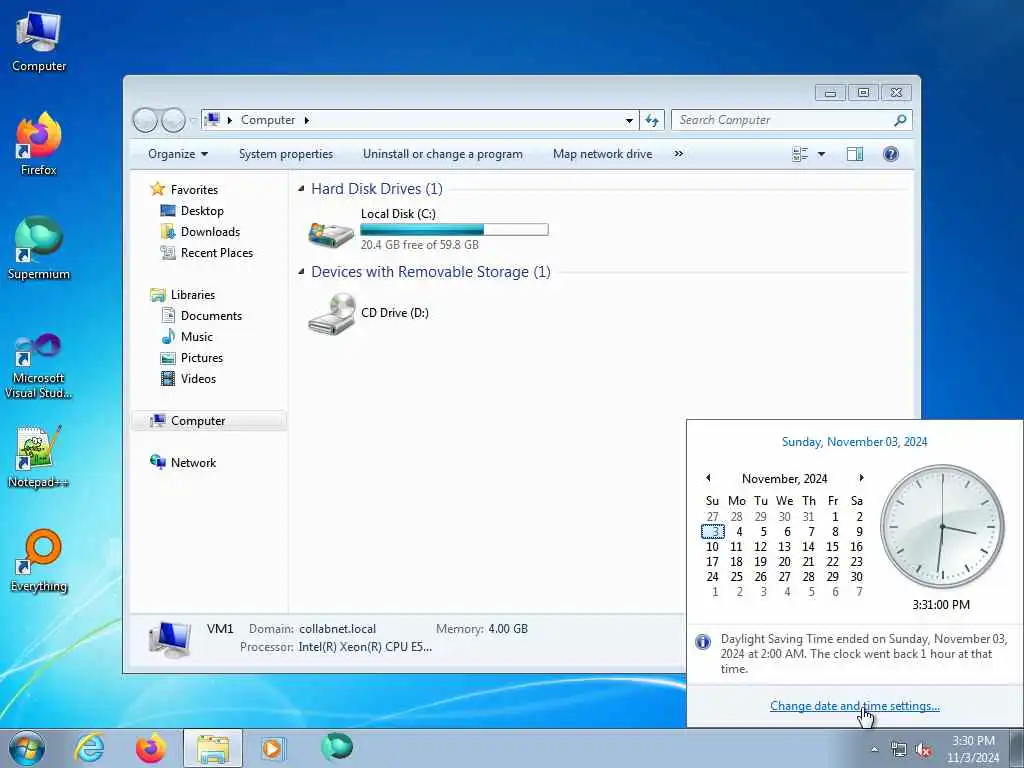Click the Show desktop strip

1017,748
